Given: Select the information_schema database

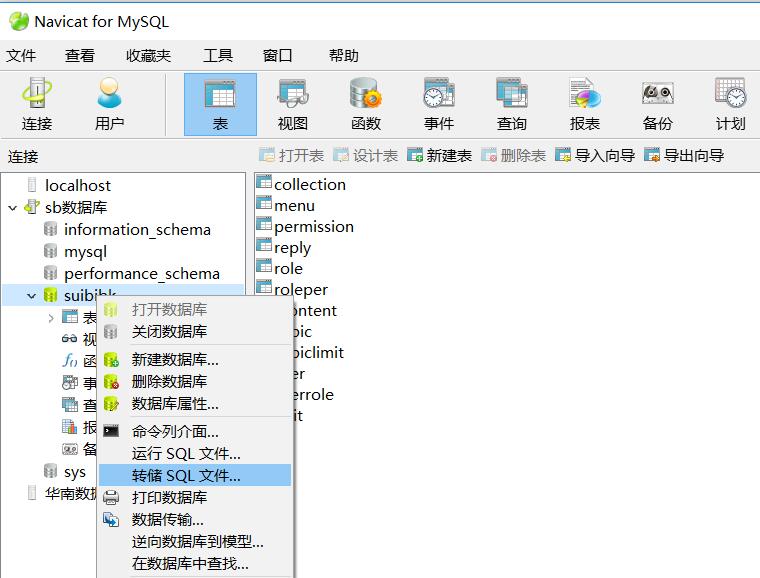Looking at the screenshot, I should click(x=137, y=230).
